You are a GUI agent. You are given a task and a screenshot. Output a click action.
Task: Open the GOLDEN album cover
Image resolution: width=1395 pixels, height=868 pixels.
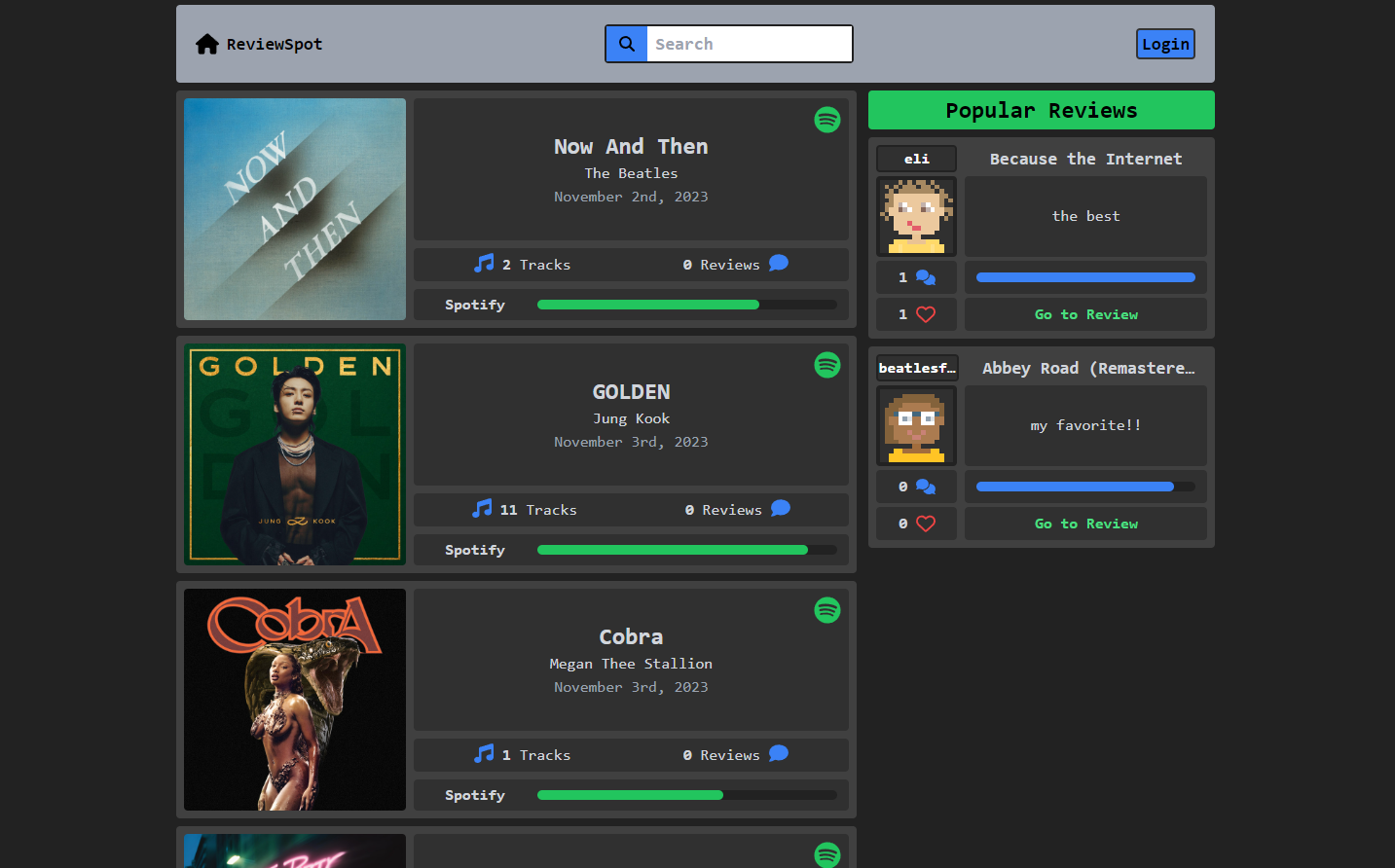pyautogui.click(x=295, y=454)
